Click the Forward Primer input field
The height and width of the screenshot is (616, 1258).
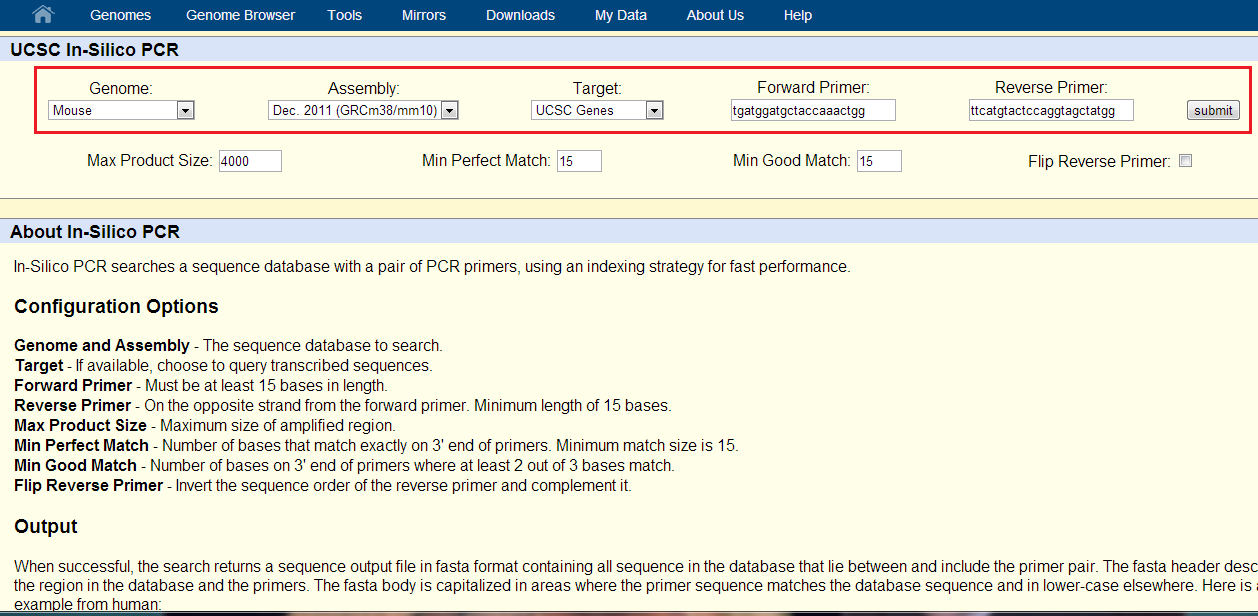coord(812,111)
